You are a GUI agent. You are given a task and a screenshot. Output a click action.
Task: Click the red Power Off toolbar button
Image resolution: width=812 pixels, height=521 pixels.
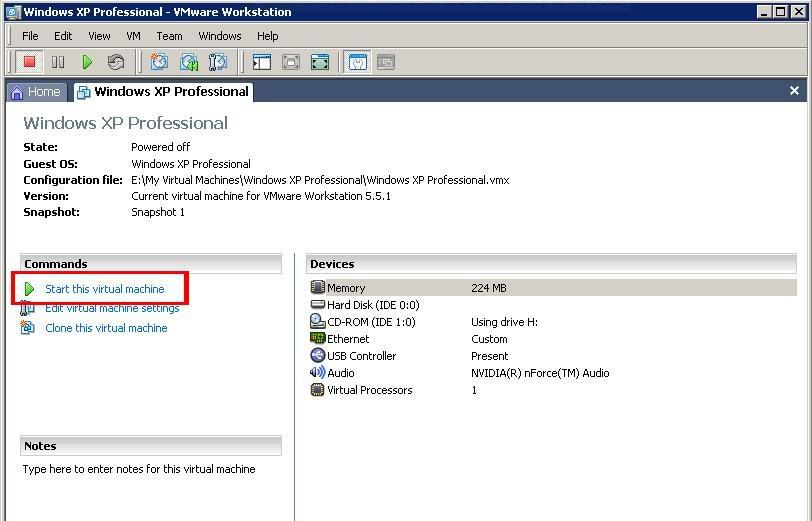[x=30, y=62]
